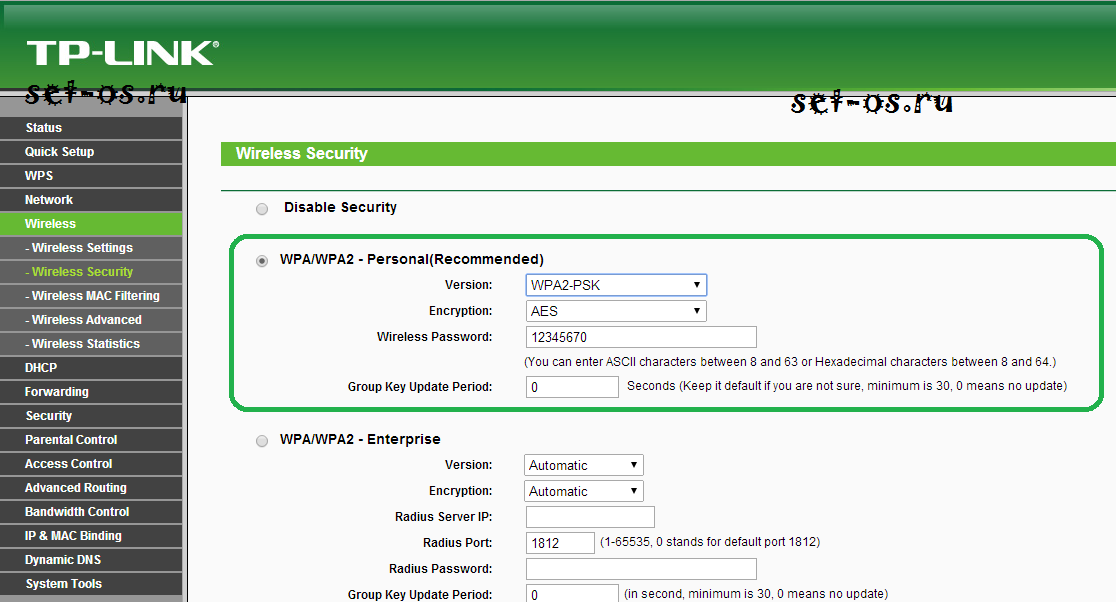The height and width of the screenshot is (602, 1116).
Task: Open the Security menu in sidebar
Action: pyautogui.click(x=91, y=416)
